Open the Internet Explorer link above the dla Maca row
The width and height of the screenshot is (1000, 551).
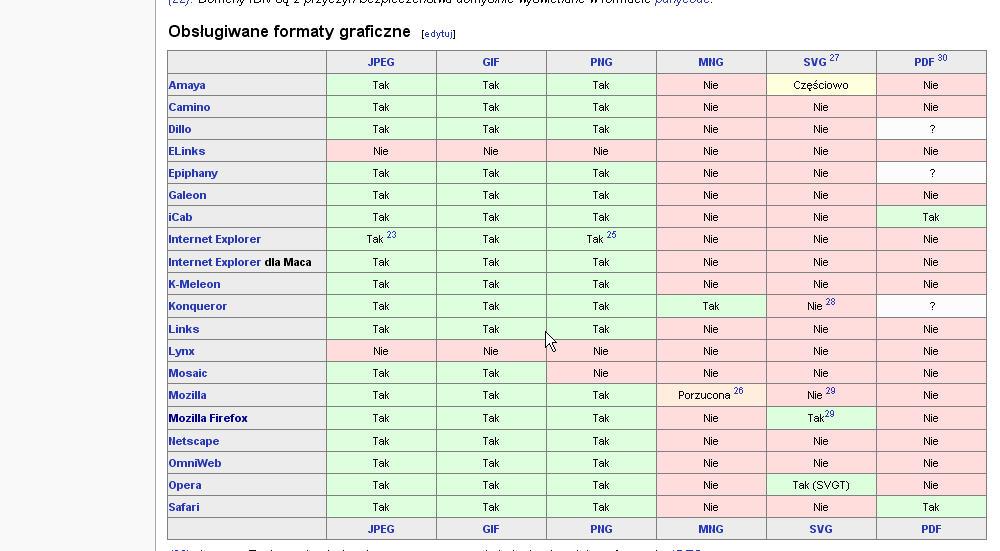coord(215,239)
